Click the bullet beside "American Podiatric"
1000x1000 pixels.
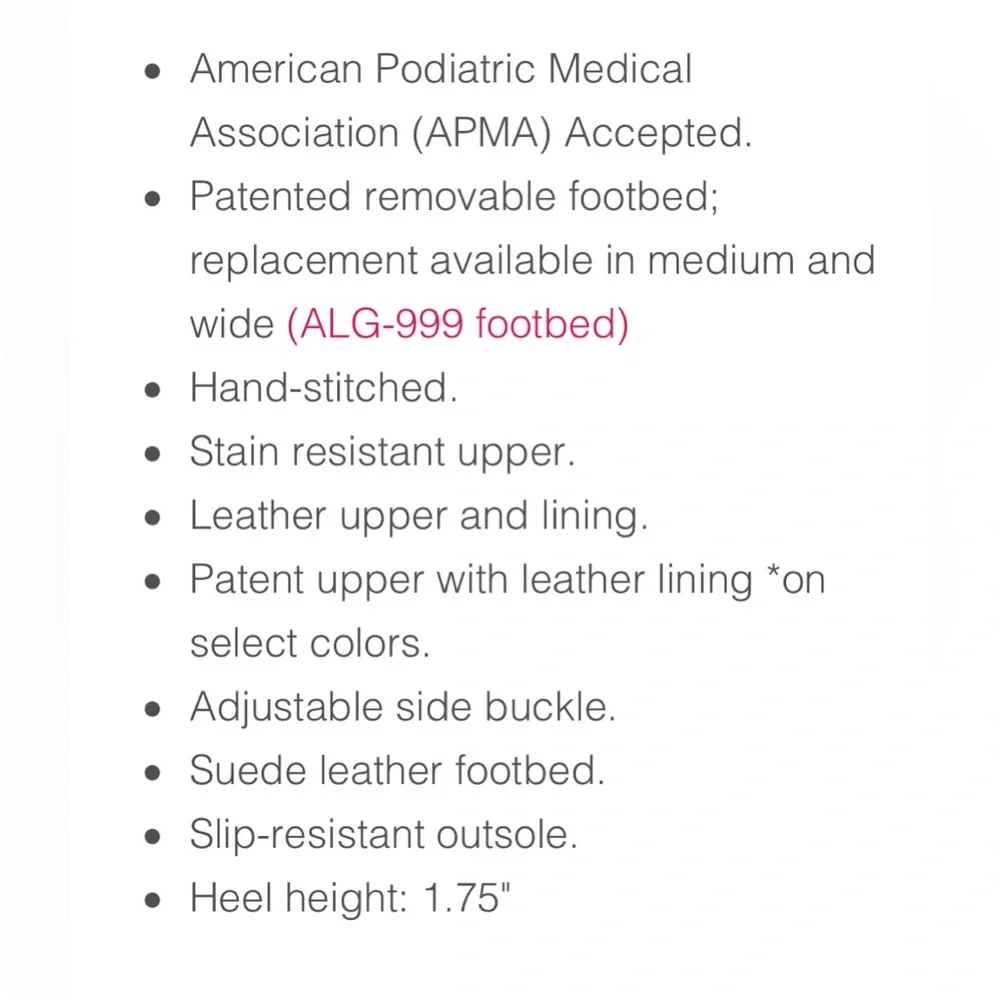(x=152, y=72)
